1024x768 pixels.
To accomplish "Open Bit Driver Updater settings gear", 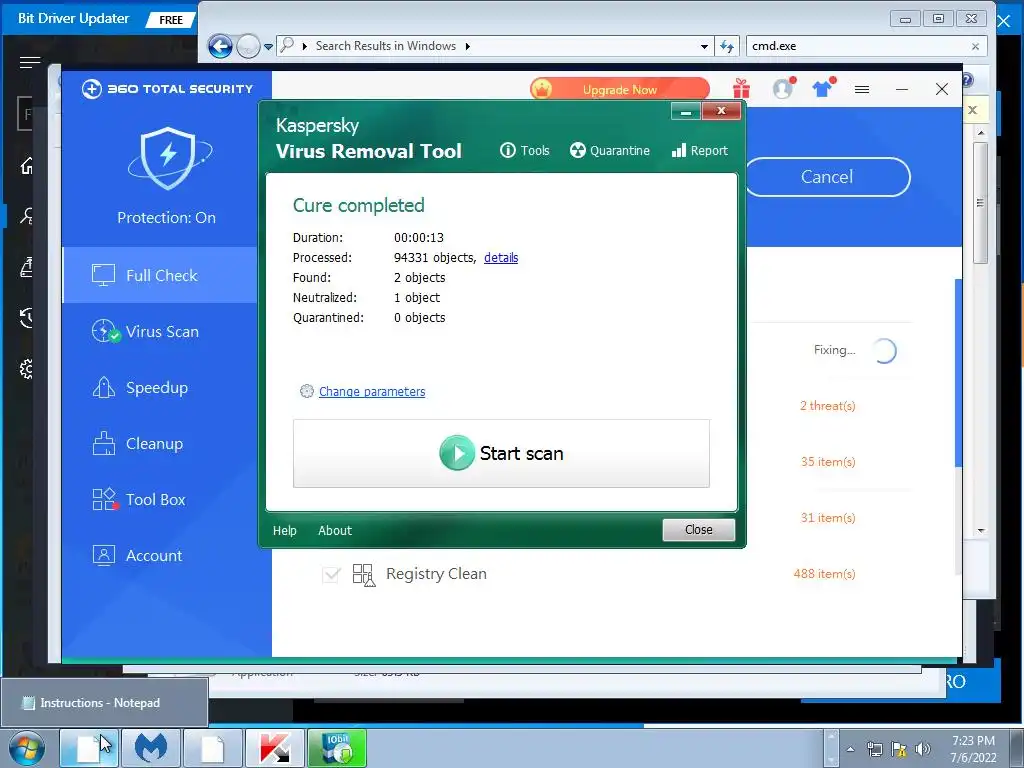I will pyautogui.click(x=26, y=369).
